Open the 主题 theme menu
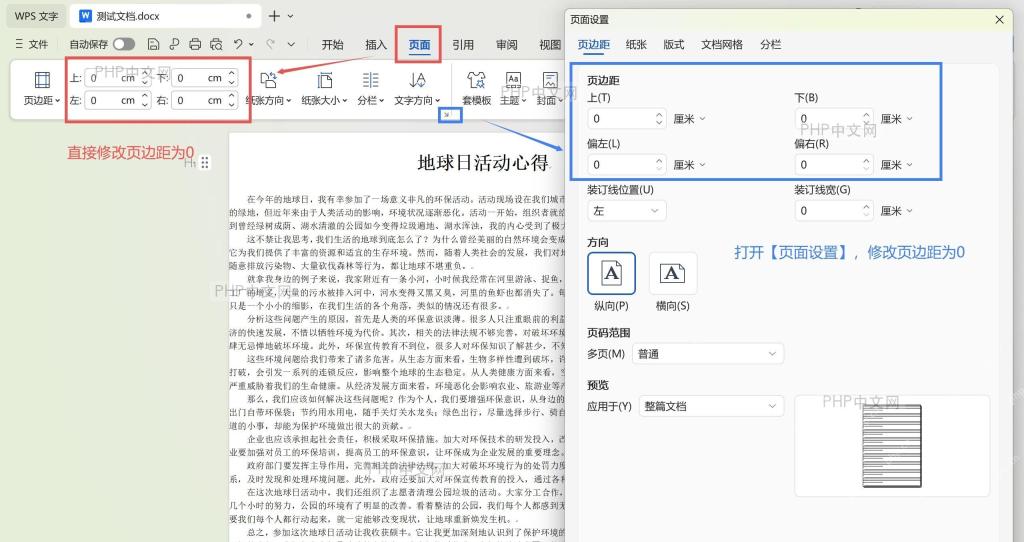The height and width of the screenshot is (542, 1024). [513, 88]
